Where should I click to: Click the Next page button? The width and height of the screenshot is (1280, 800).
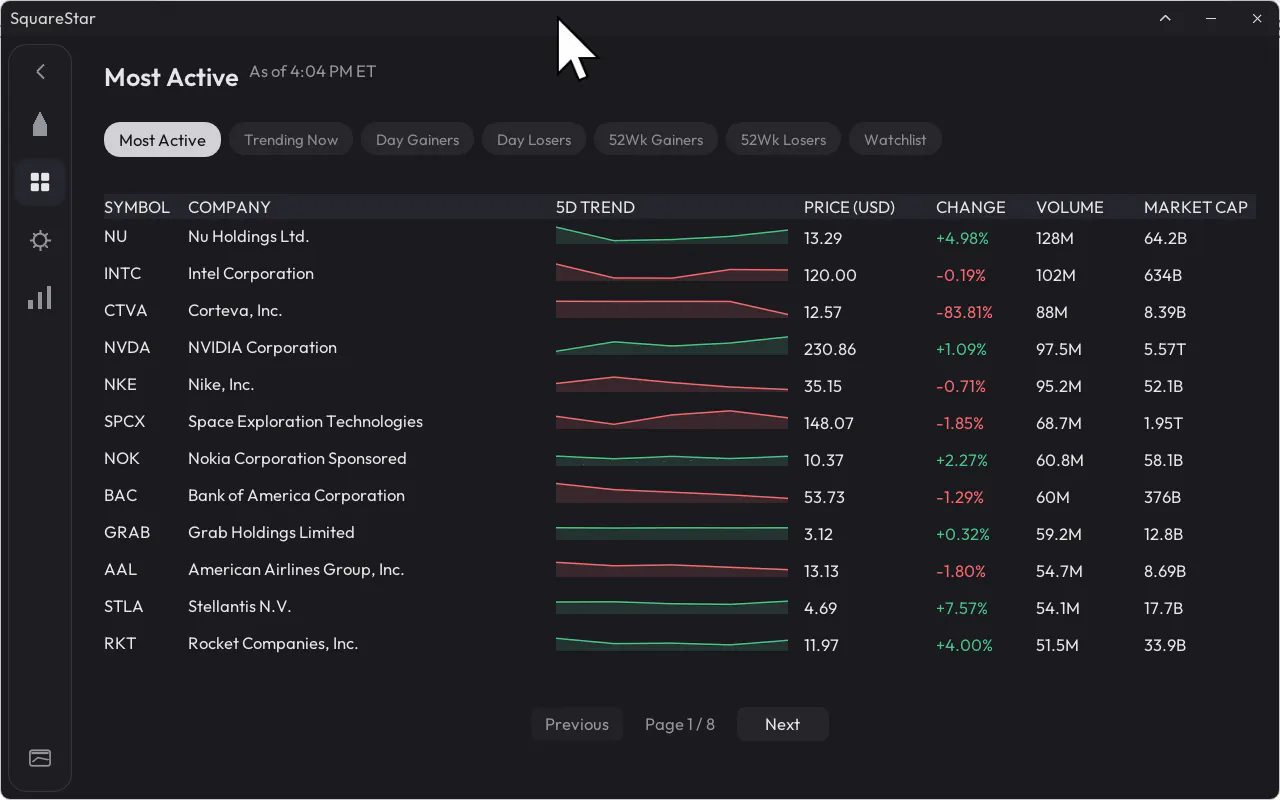point(782,724)
